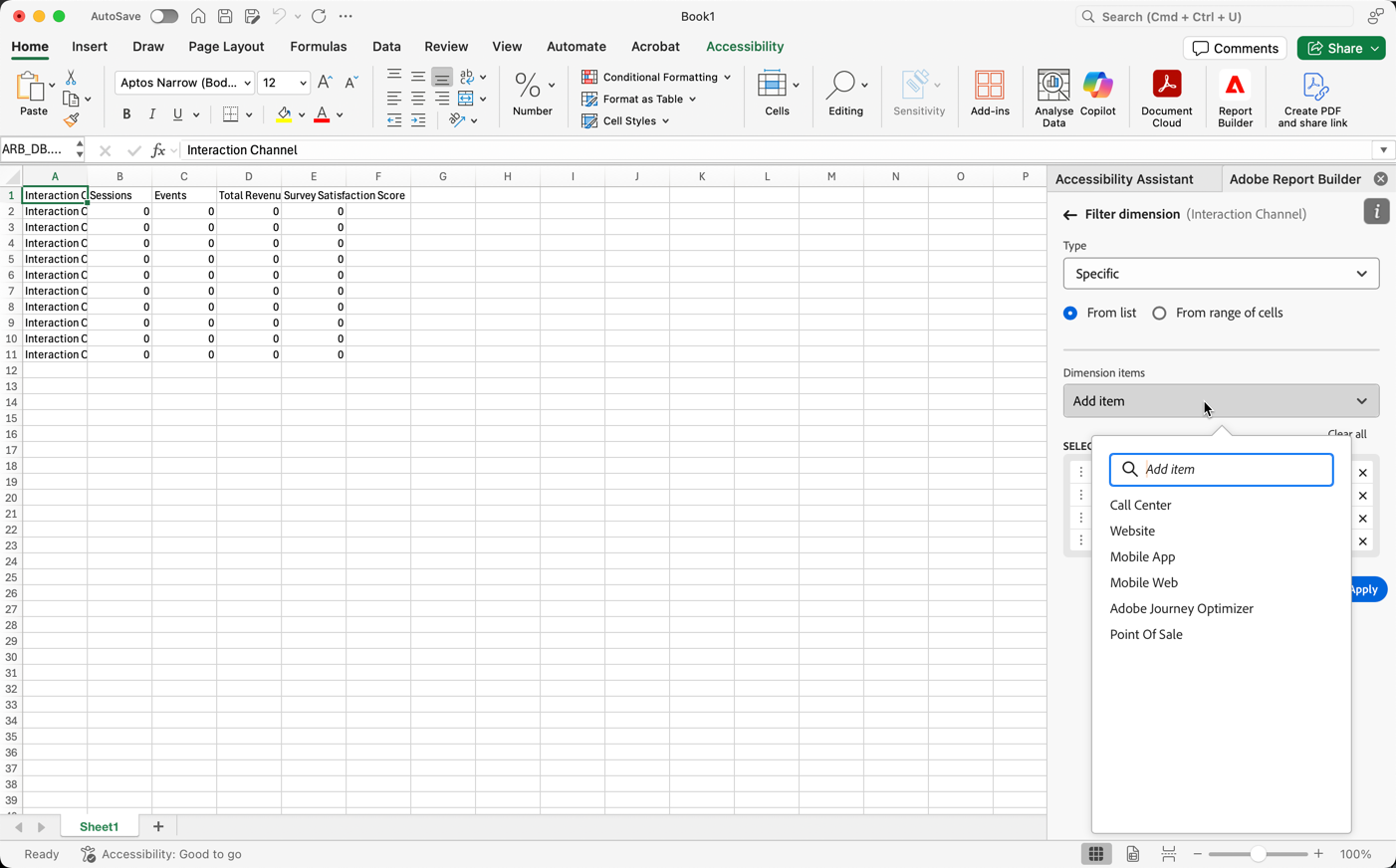This screenshot has width=1396, height=868.
Task: Switch to Page Layout view
Action: 1133,854
